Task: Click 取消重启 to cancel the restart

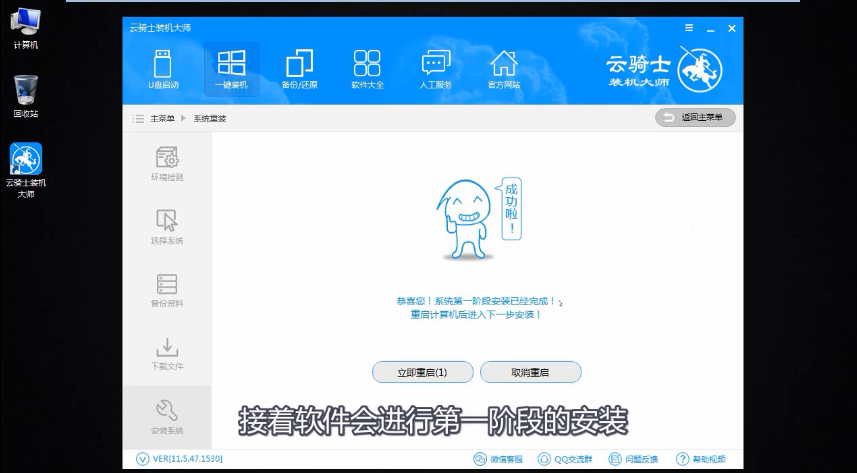Action: (x=530, y=372)
